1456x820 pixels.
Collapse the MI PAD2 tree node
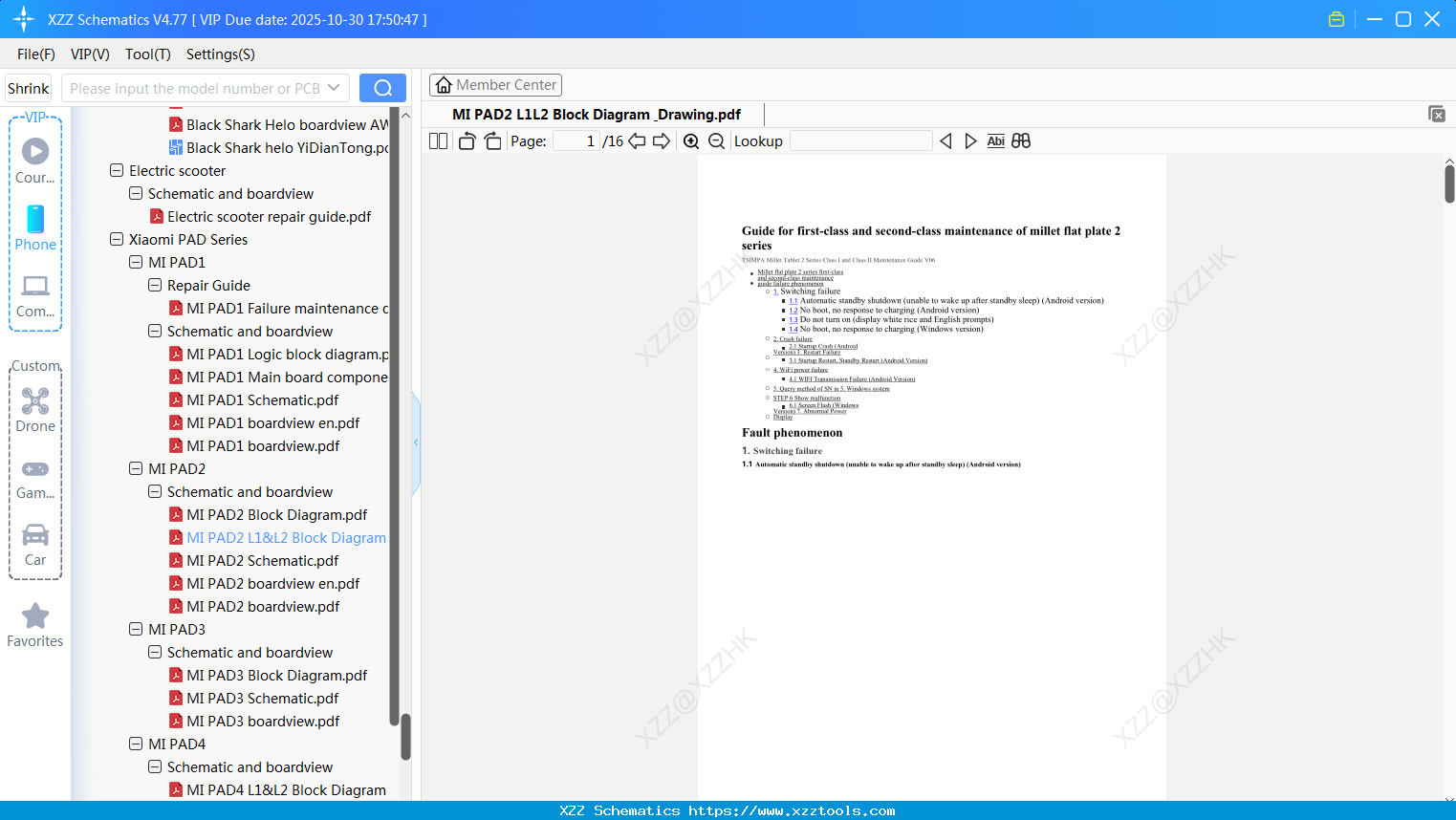(136, 469)
